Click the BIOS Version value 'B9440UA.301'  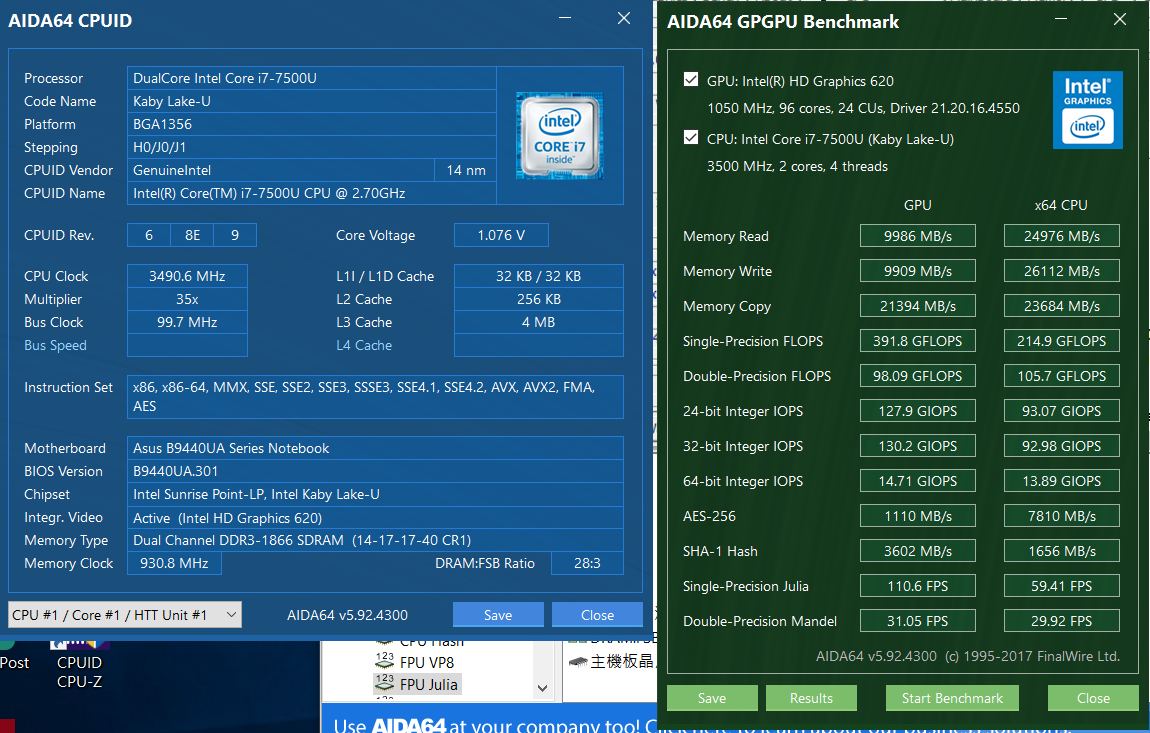[376, 471]
